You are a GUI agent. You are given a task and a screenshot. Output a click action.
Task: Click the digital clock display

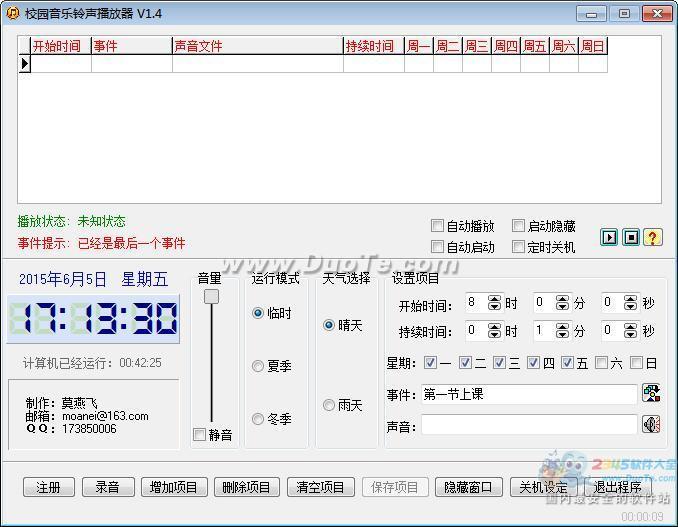[93, 319]
